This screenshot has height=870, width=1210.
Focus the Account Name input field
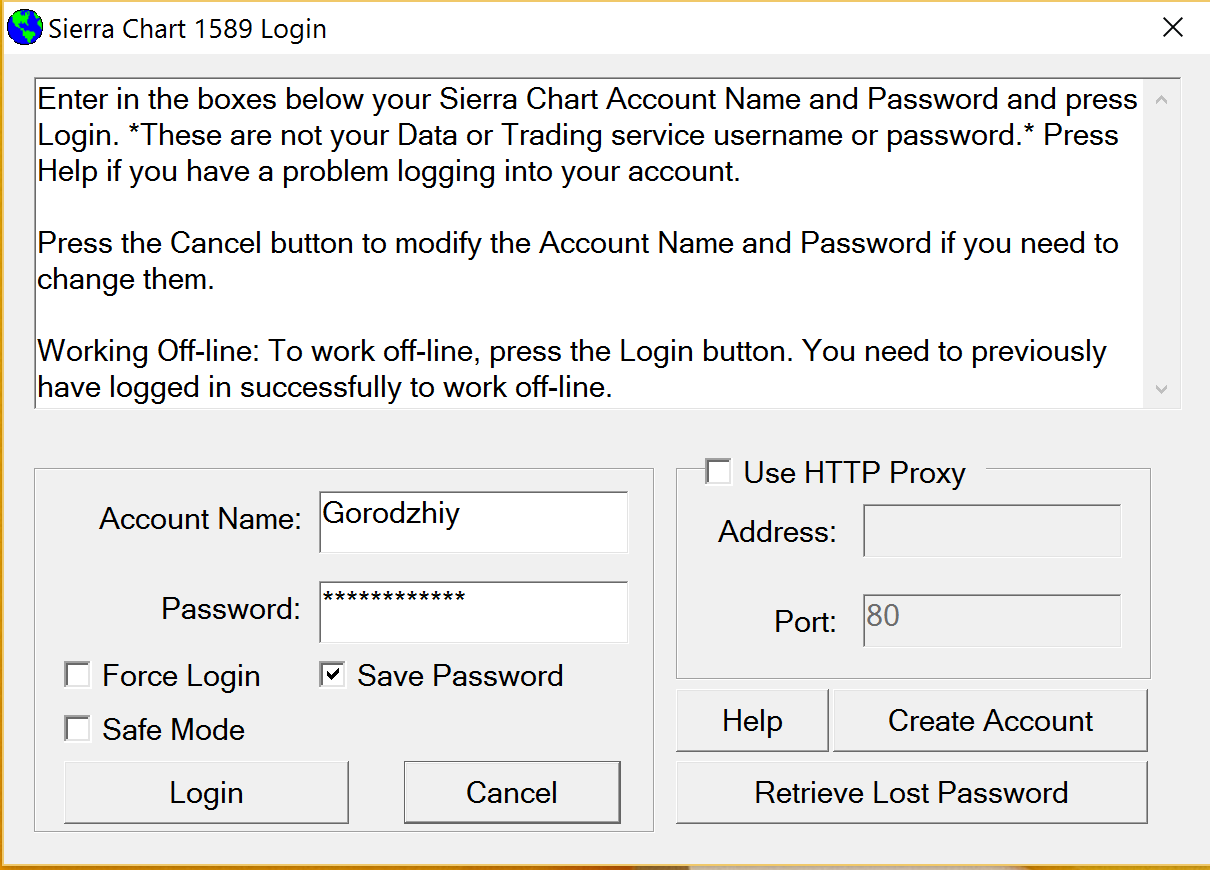click(473, 521)
